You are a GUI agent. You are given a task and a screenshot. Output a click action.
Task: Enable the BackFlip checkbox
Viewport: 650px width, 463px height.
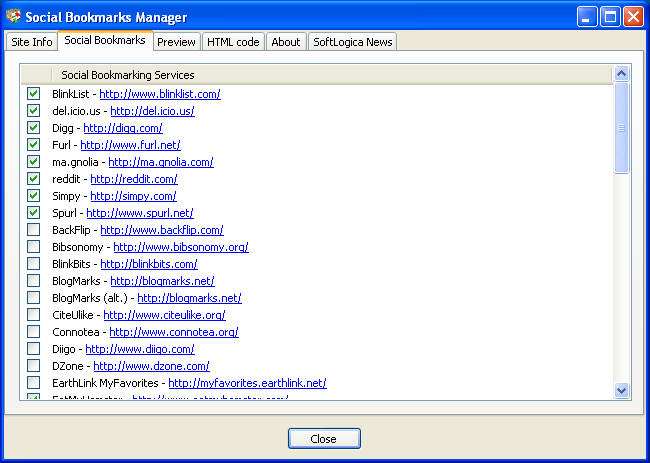click(33, 230)
